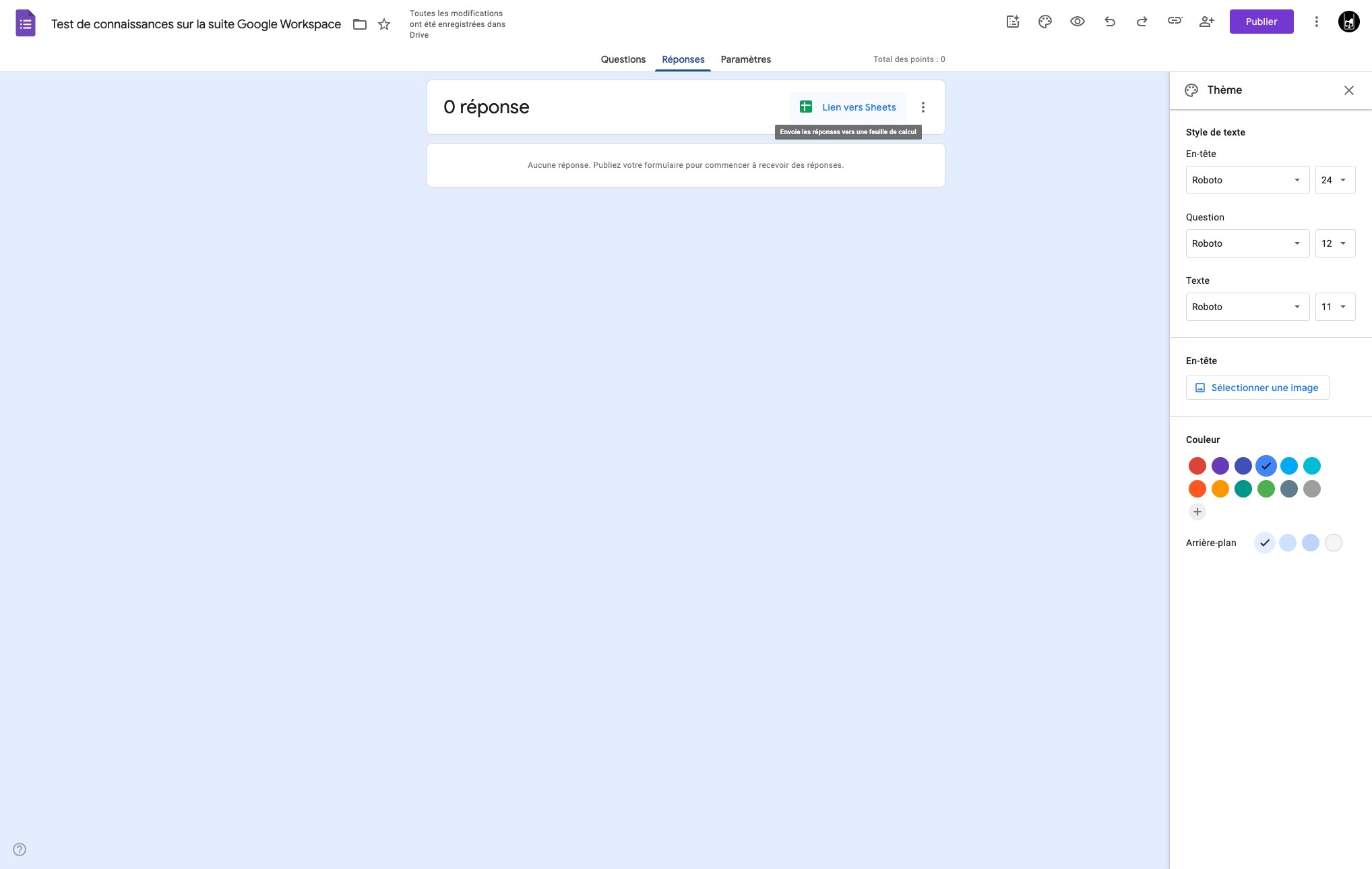The image size is (1372, 869).
Task: Select the teal theme color
Action: click(x=1243, y=489)
